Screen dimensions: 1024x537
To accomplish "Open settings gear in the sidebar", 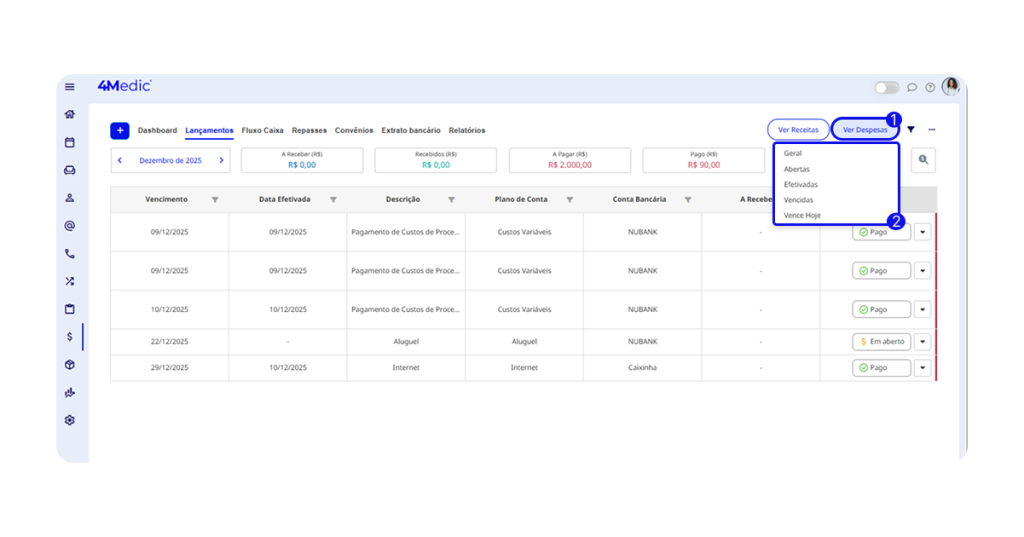I will click(70, 420).
